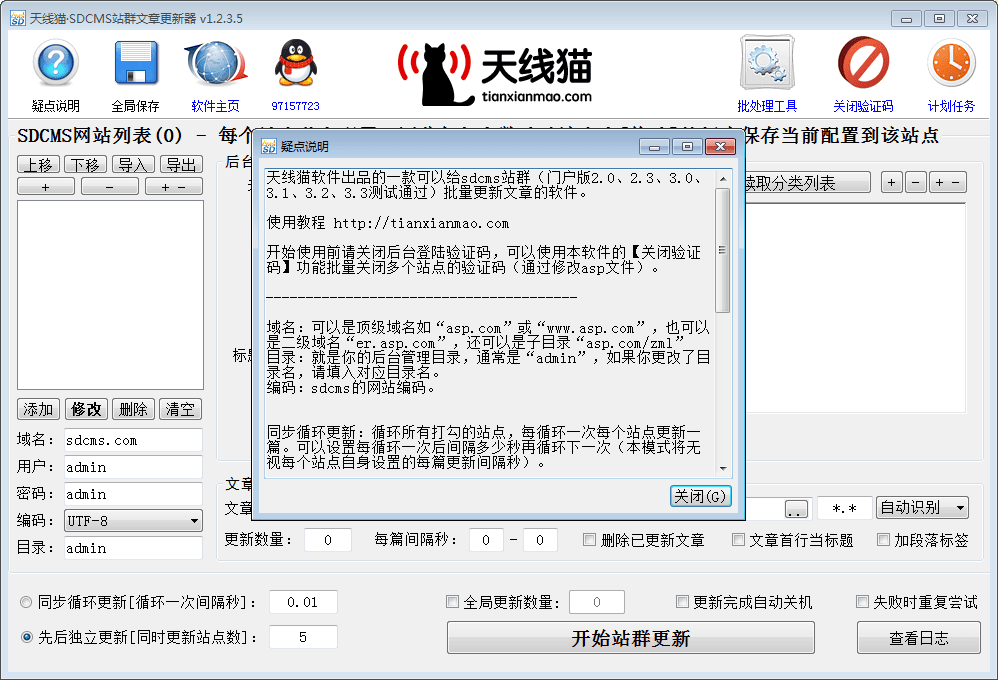Click category list '+ -' invert button
This screenshot has width=998, height=680.
pos(948,183)
